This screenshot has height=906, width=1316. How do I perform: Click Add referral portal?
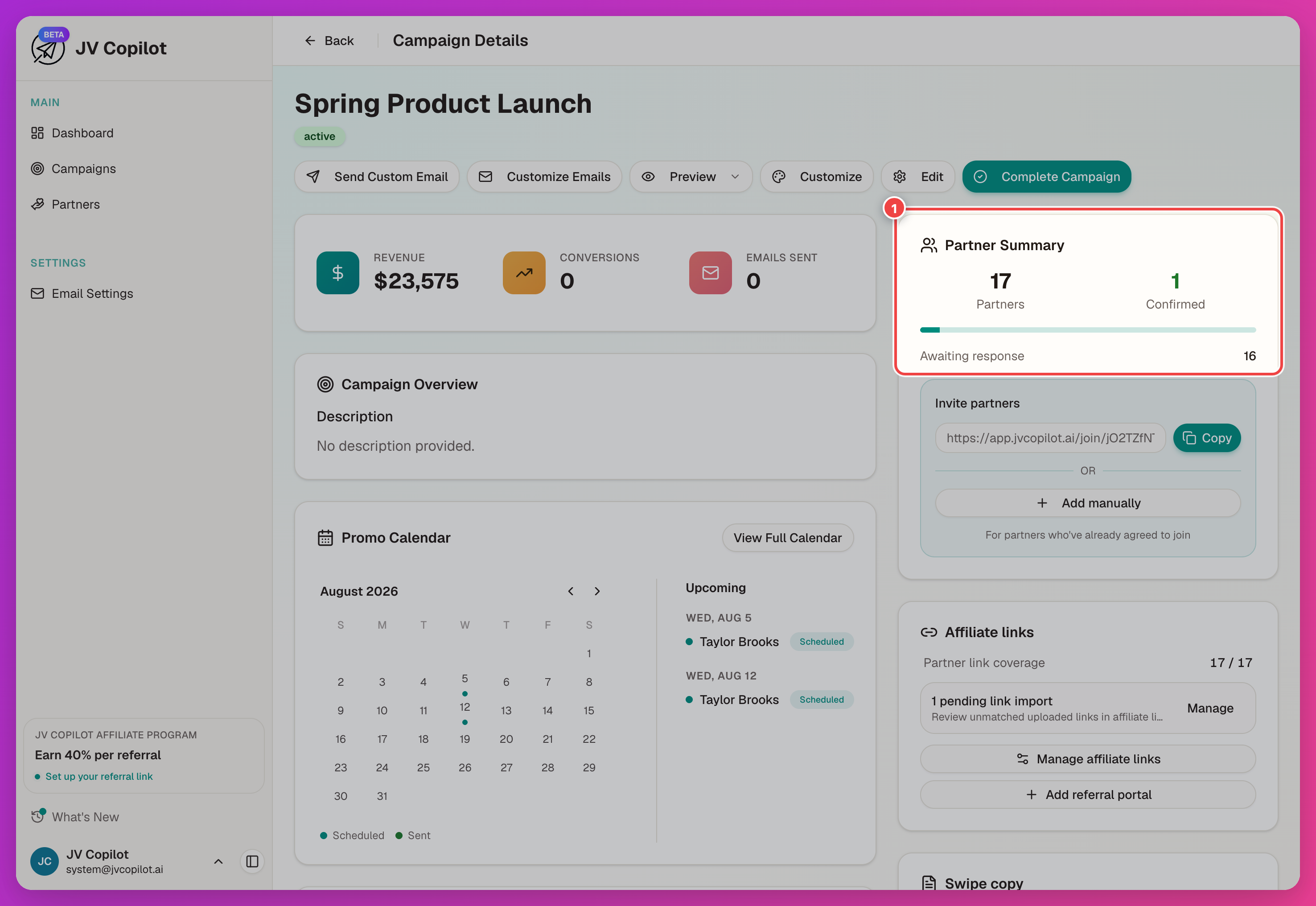pos(1088,795)
